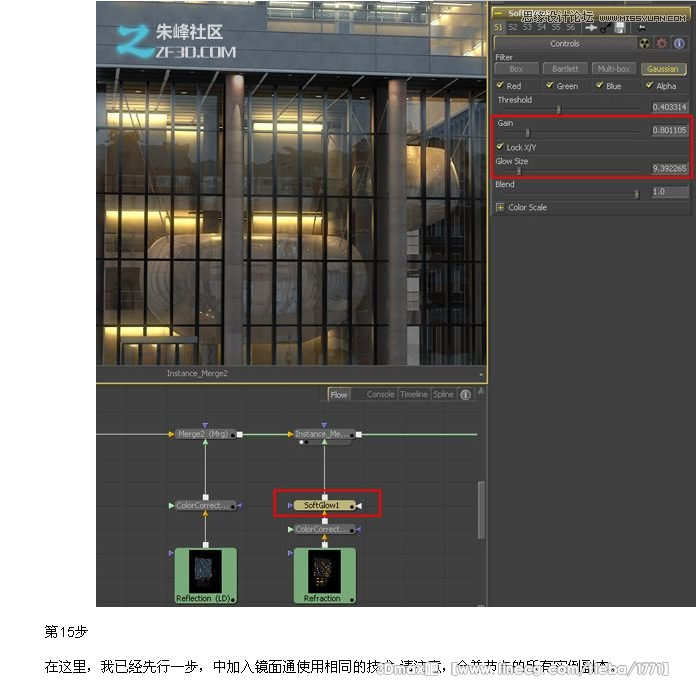This screenshot has height=686, width=698.
Task: Select the Multi-box filter button
Action: [613, 69]
